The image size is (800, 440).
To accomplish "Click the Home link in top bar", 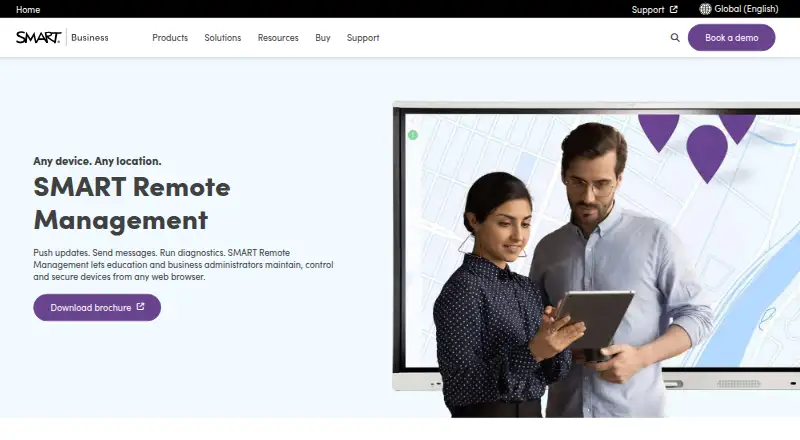I will pos(28,9).
